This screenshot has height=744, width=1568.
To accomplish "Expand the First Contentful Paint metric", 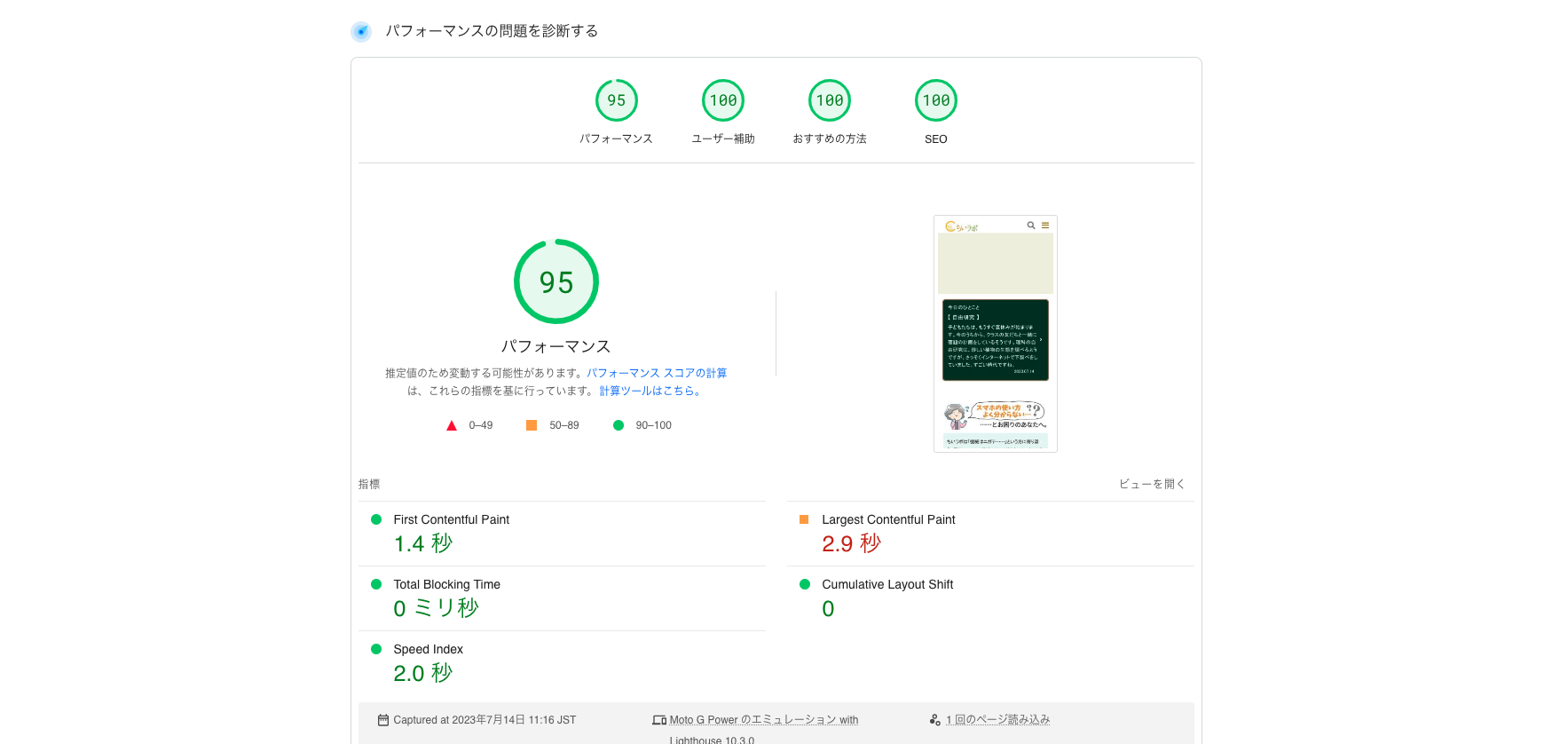I will pyautogui.click(x=451, y=519).
